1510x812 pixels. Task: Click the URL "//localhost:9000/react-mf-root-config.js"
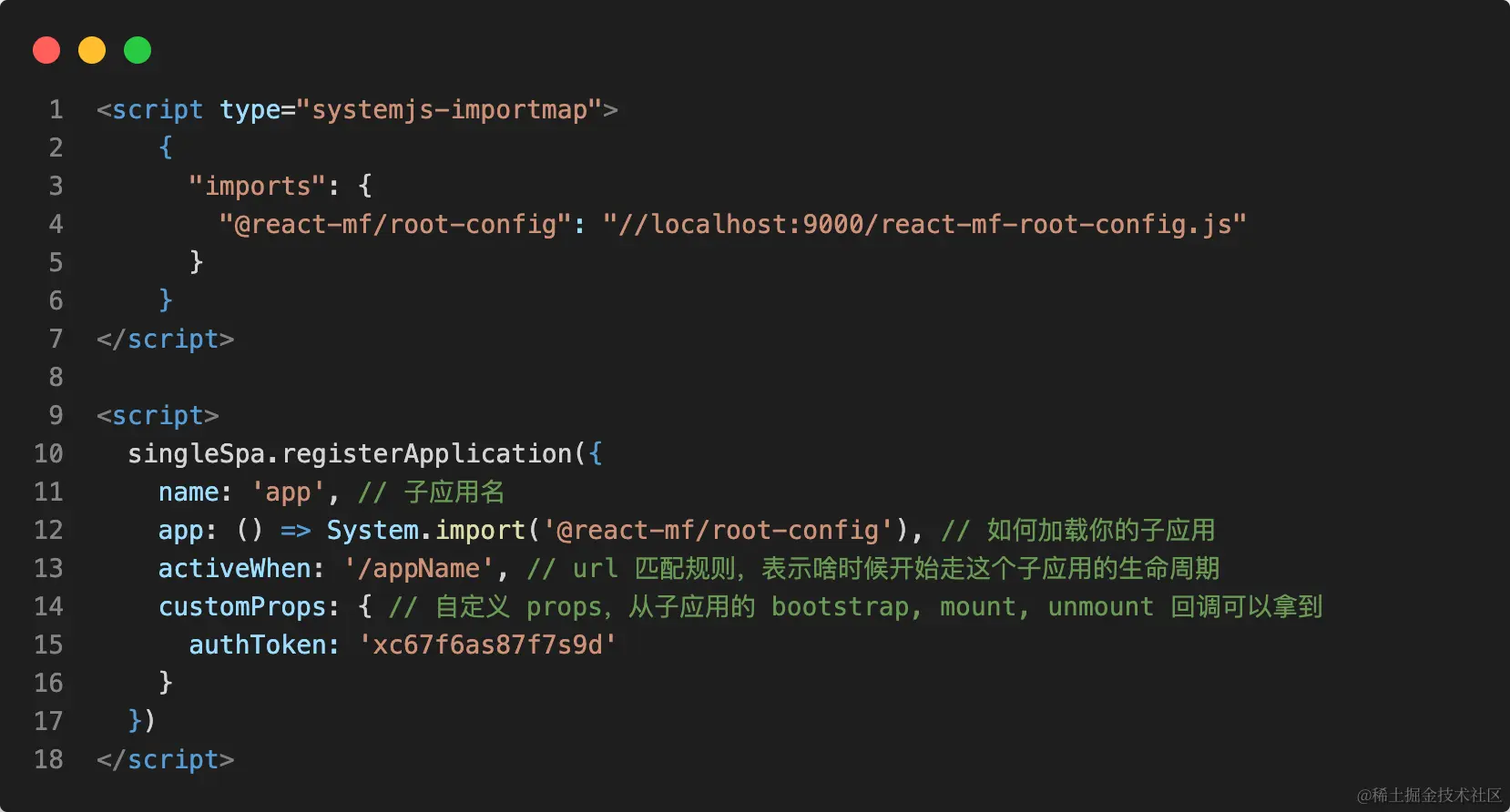coord(924,225)
